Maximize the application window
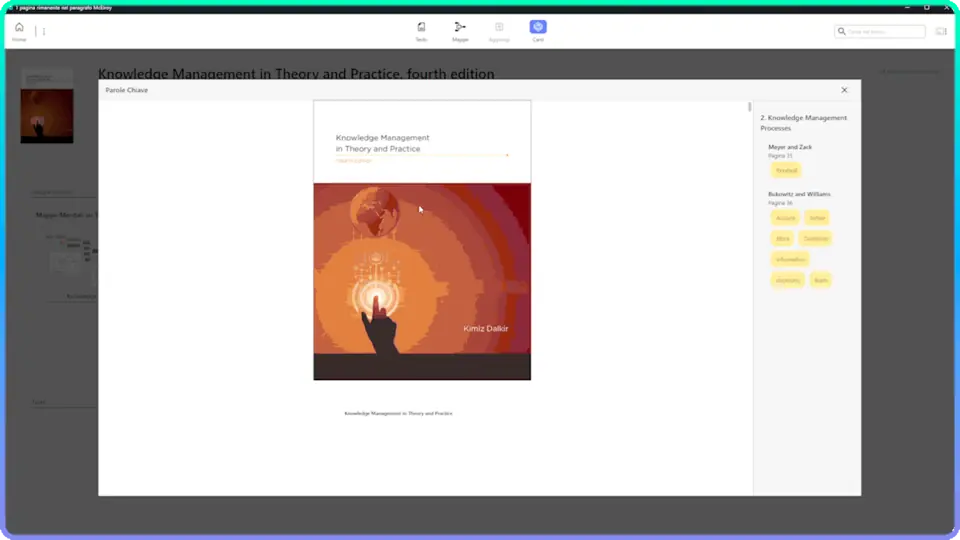The image size is (960, 540). pos(926,7)
